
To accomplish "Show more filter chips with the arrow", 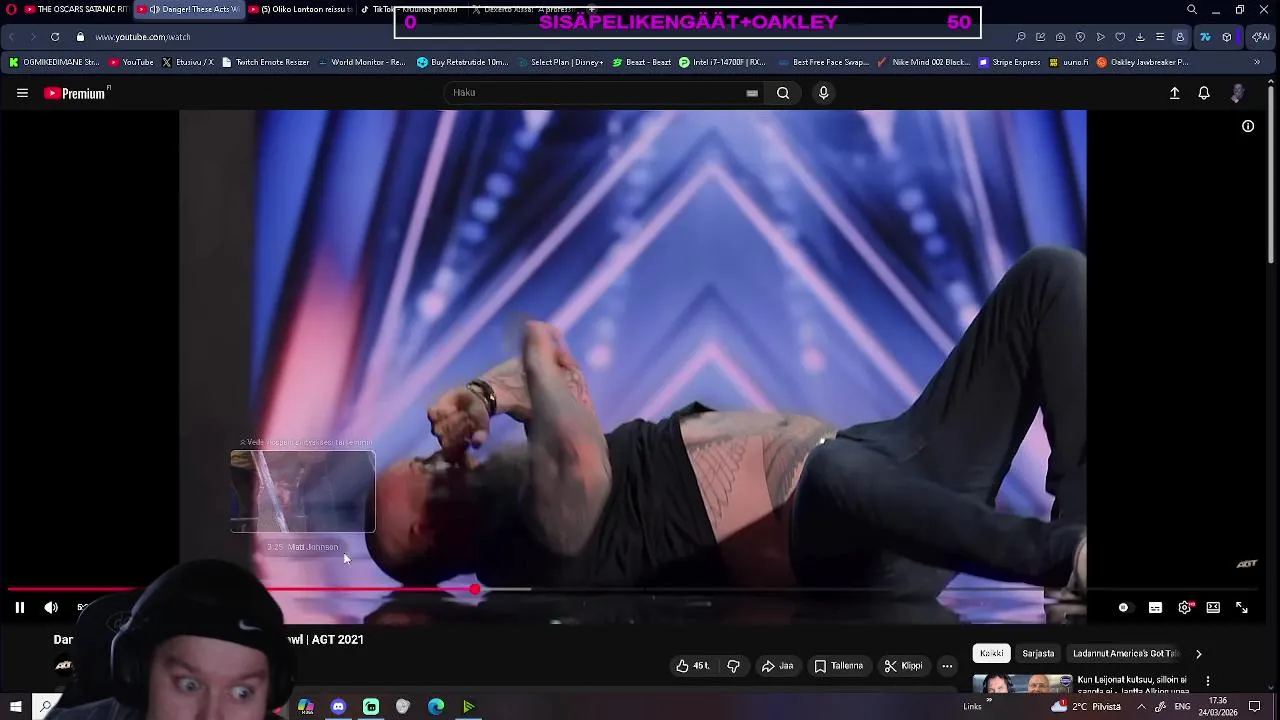I will click(x=1198, y=653).
